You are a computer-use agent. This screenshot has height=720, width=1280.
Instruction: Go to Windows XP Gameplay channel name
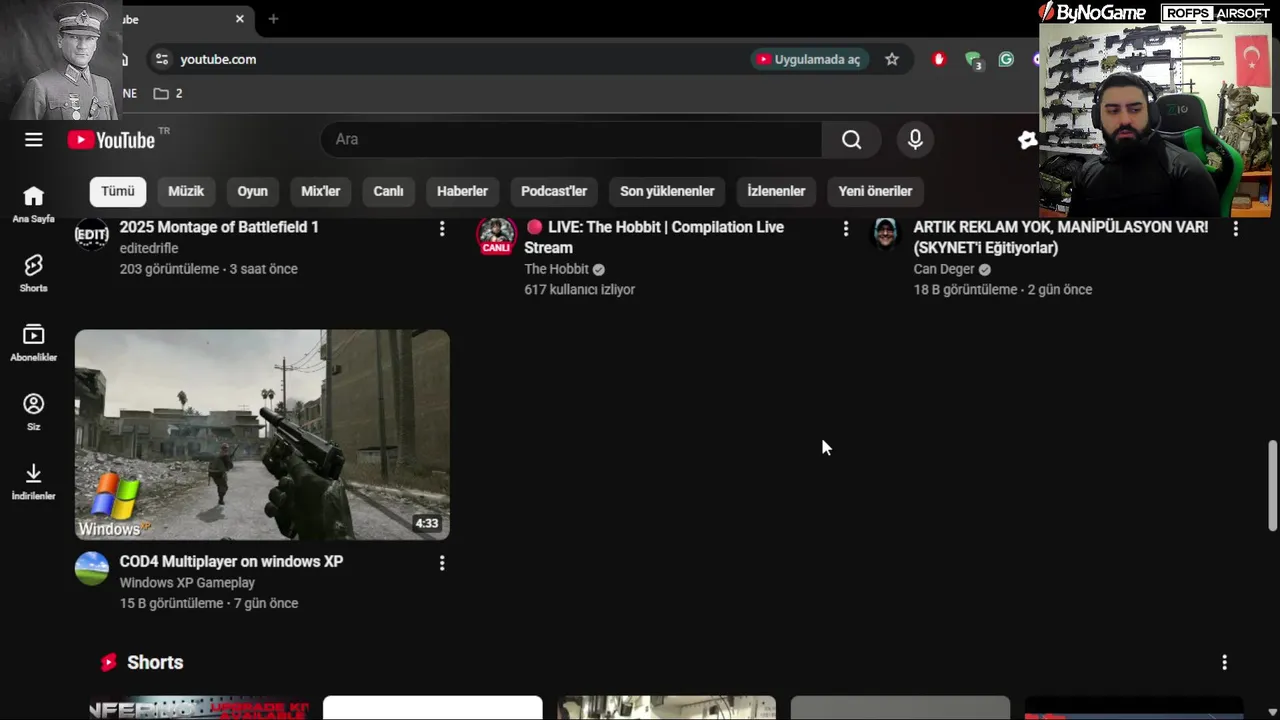(x=187, y=582)
